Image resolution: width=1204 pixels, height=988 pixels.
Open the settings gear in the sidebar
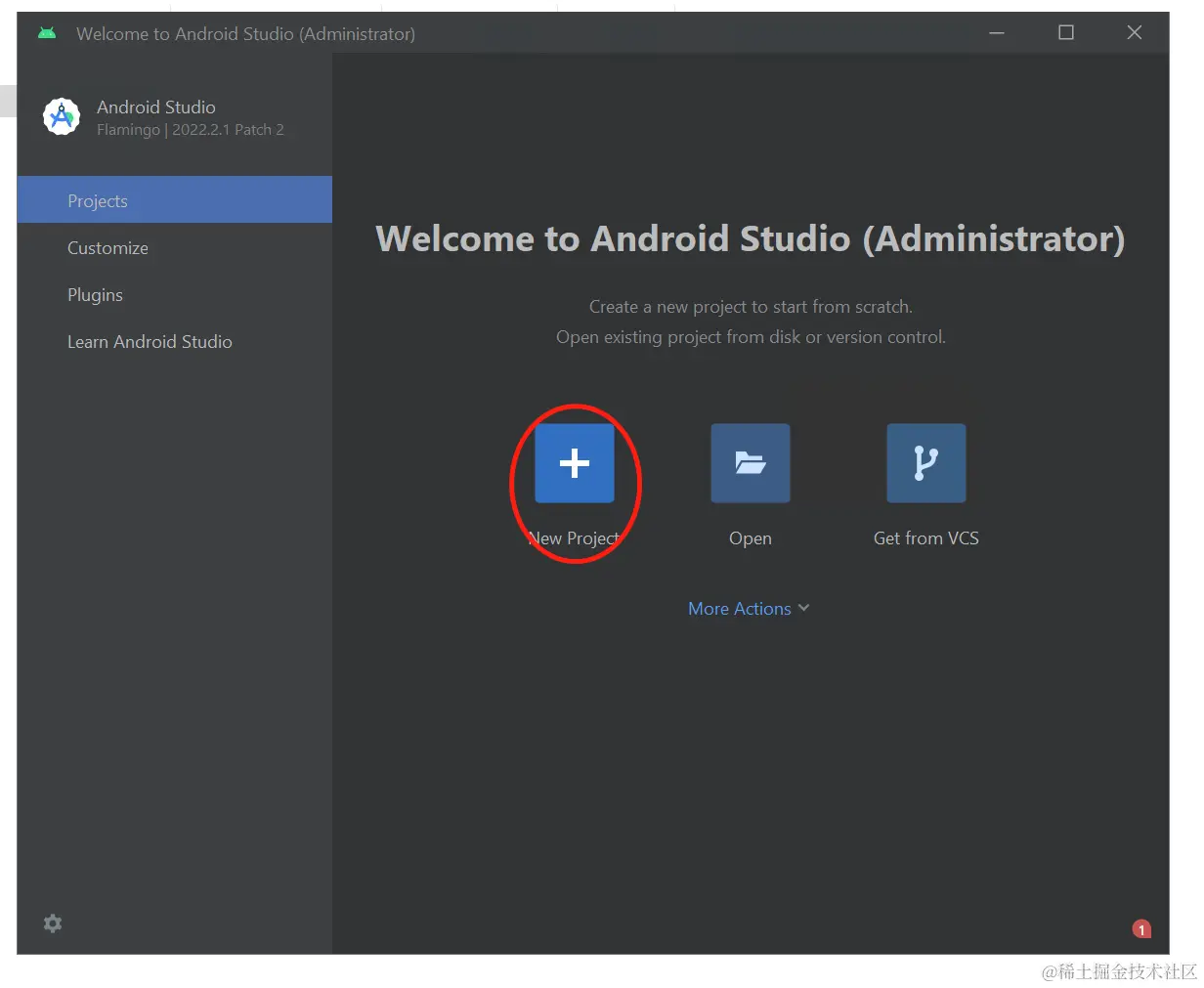(53, 924)
